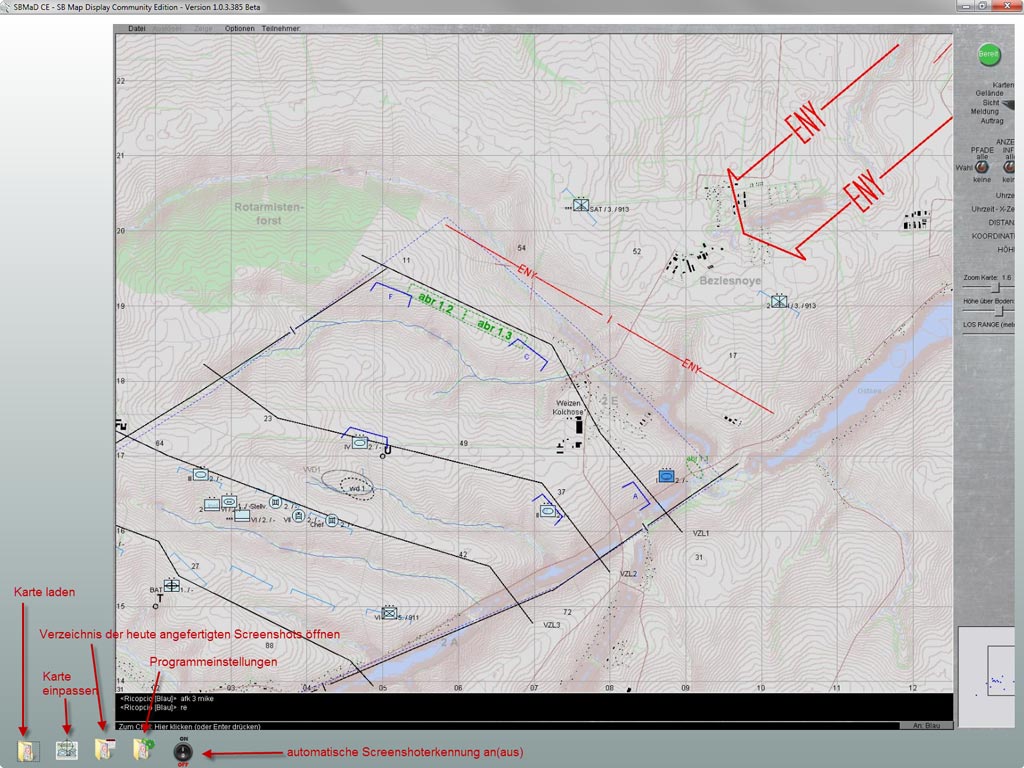Select the Chef unit symbol
The height and width of the screenshot is (768, 1024).
pyautogui.click(x=332, y=520)
